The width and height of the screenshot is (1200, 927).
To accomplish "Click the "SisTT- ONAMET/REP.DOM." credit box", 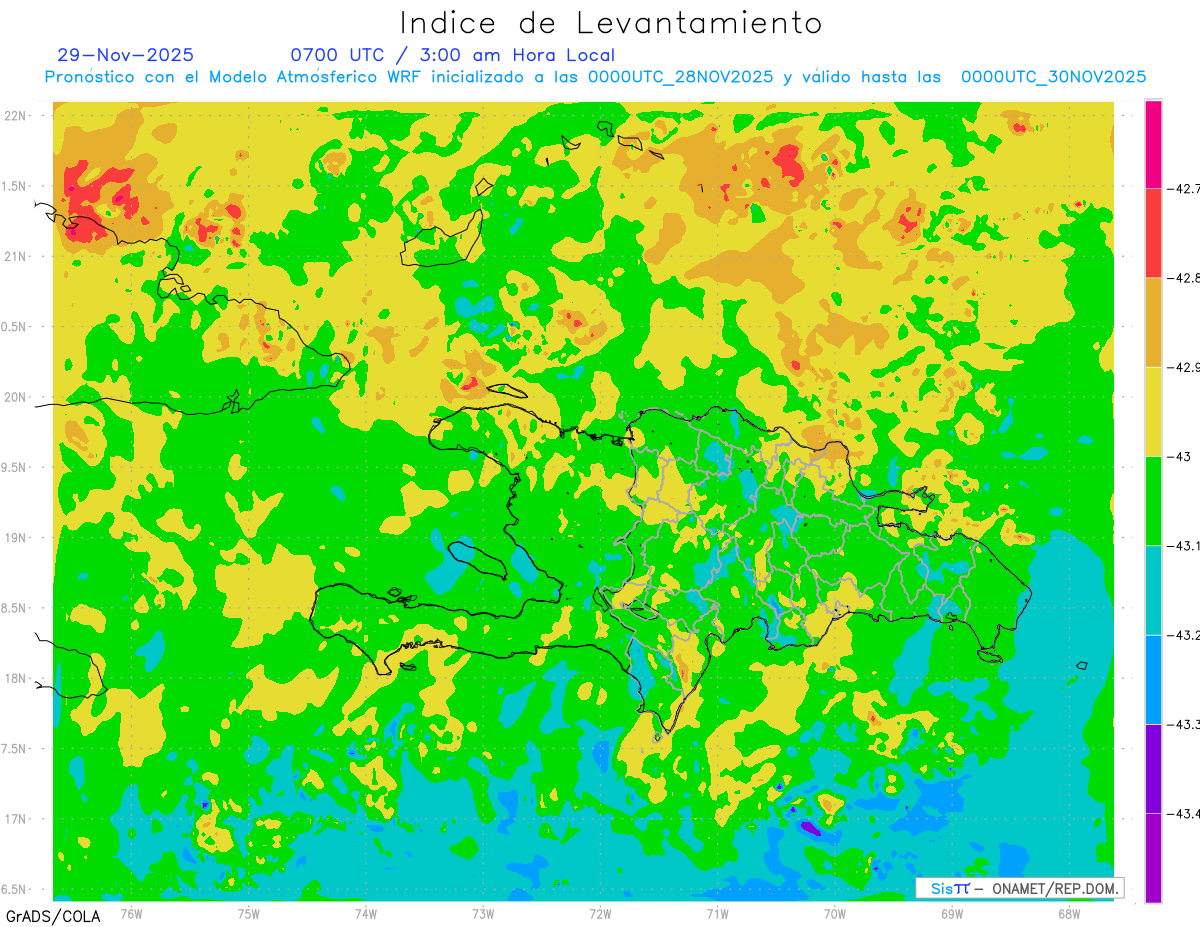I will 1019,888.
